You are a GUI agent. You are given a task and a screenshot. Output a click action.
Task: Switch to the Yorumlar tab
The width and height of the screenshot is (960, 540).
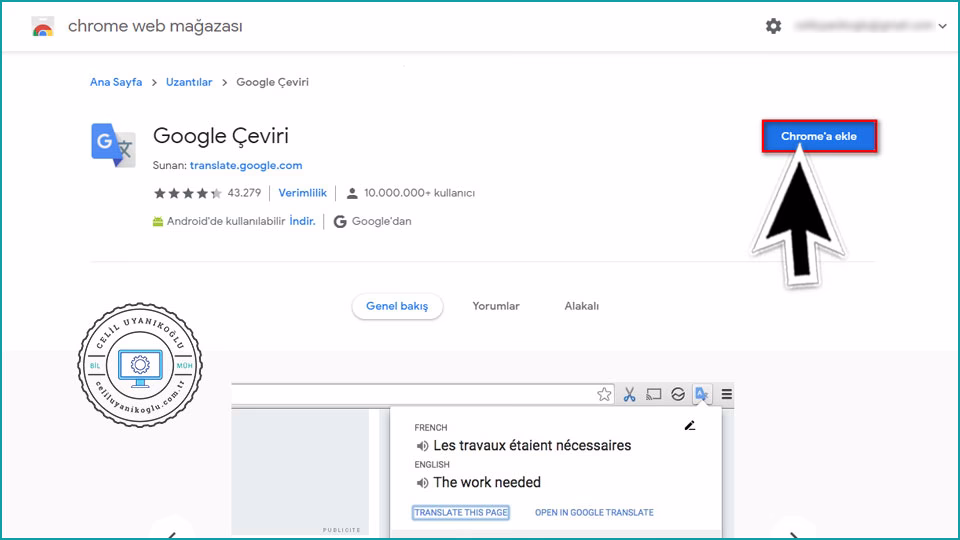[495, 306]
